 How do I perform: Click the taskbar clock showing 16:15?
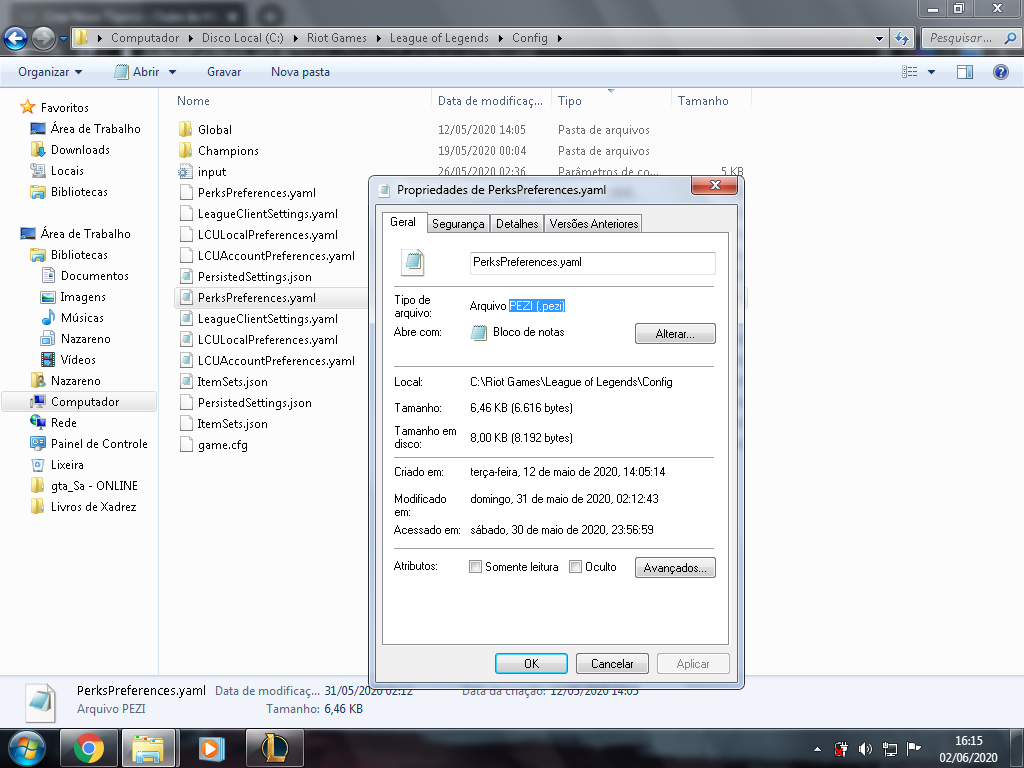(x=968, y=749)
